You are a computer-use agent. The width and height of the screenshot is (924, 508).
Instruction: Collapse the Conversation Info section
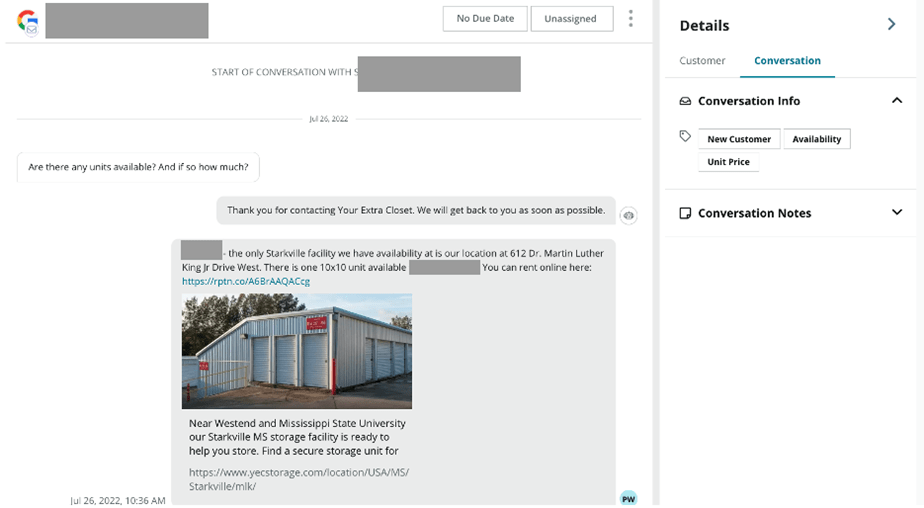click(x=896, y=101)
